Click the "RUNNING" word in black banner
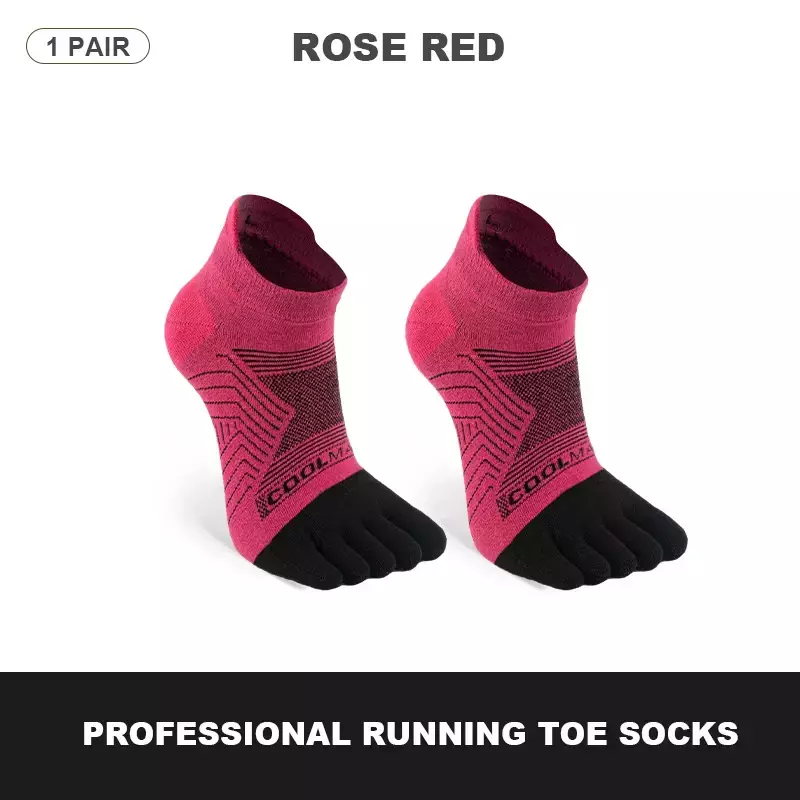The height and width of the screenshot is (800, 800). (x=444, y=734)
